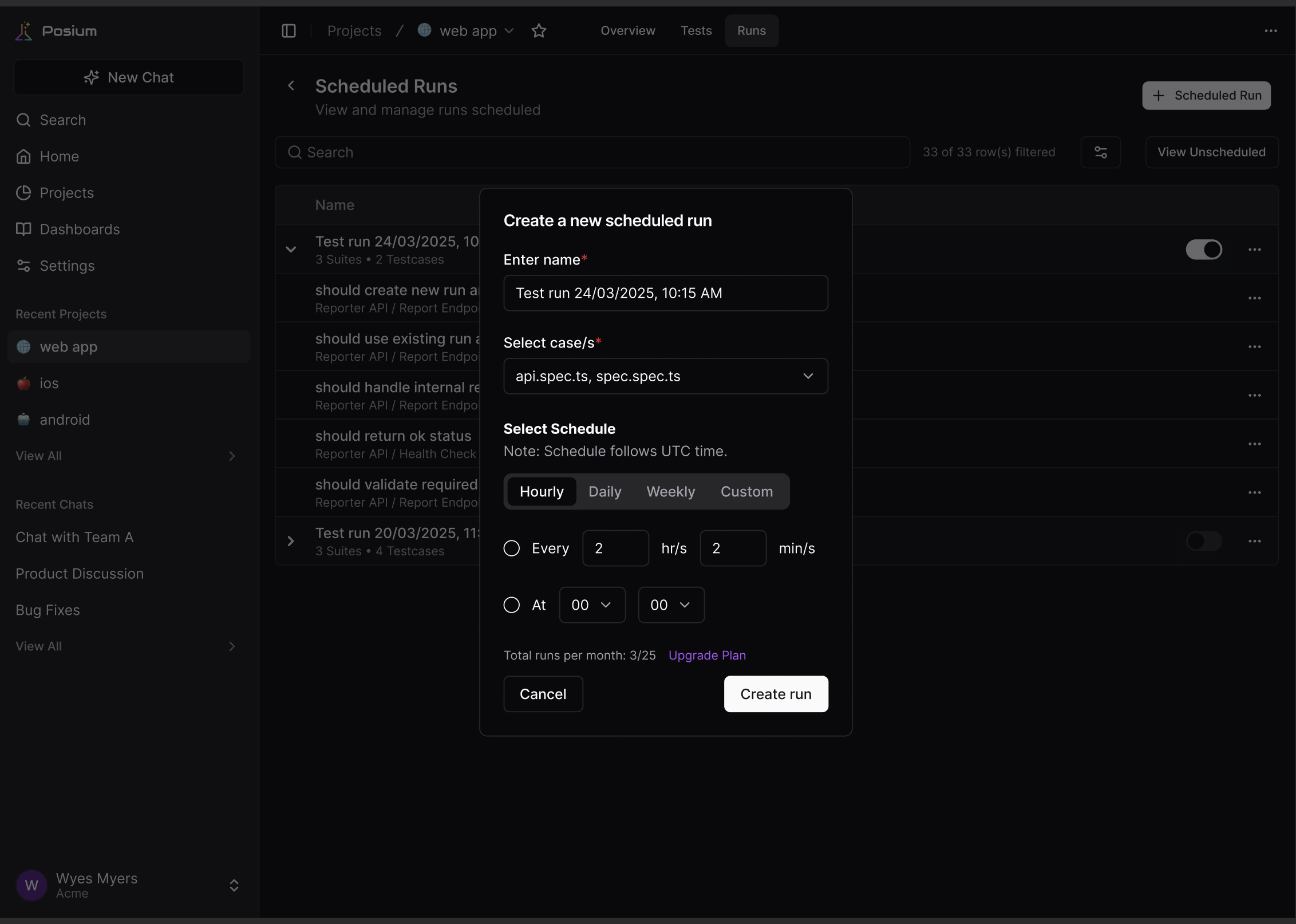The width and height of the screenshot is (1296, 924).
Task: Disable the Test run 24/03/2025 schedule toggle
Action: (1204, 250)
